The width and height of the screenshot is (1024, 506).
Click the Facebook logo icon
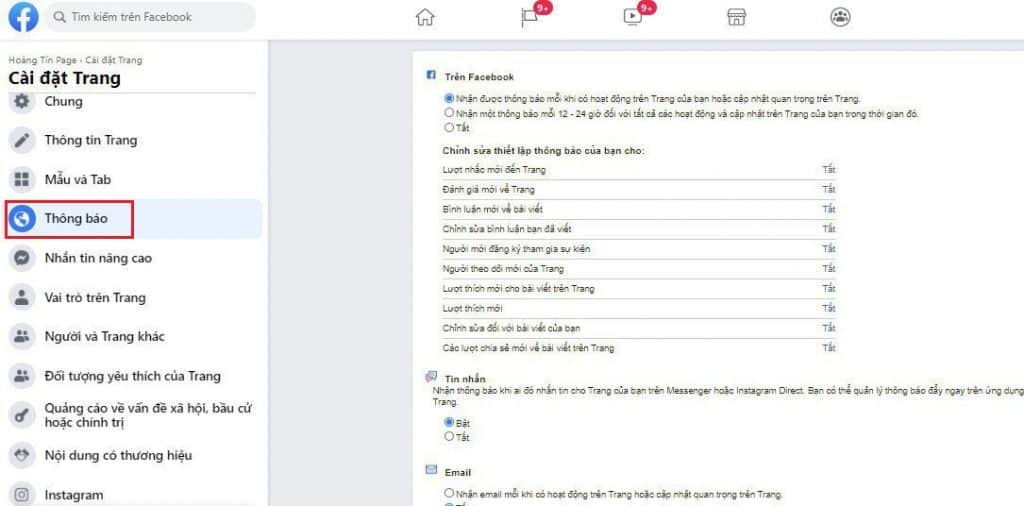coord(23,17)
